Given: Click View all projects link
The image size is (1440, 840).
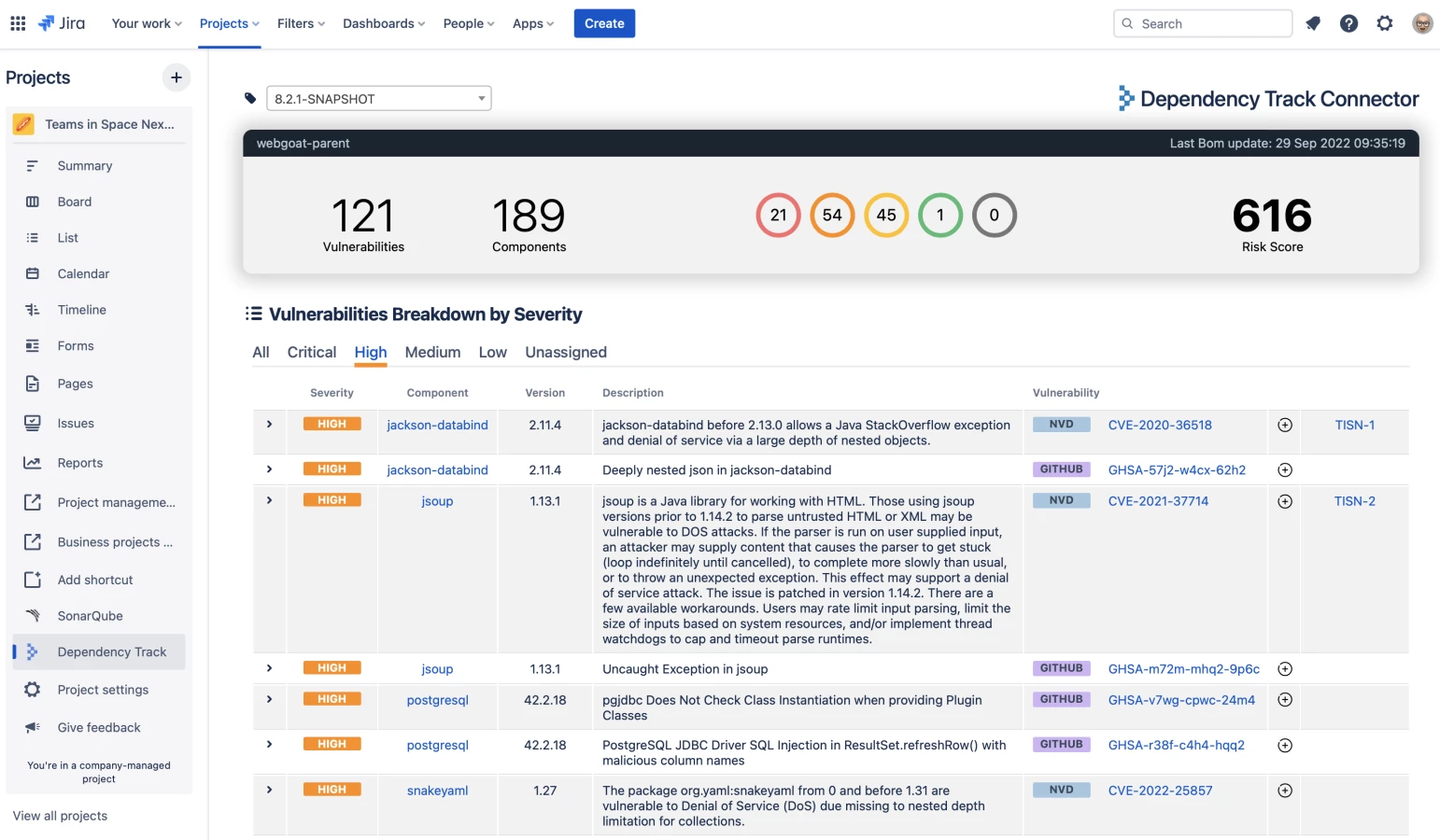Looking at the screenshot, I should coord(60,817).
